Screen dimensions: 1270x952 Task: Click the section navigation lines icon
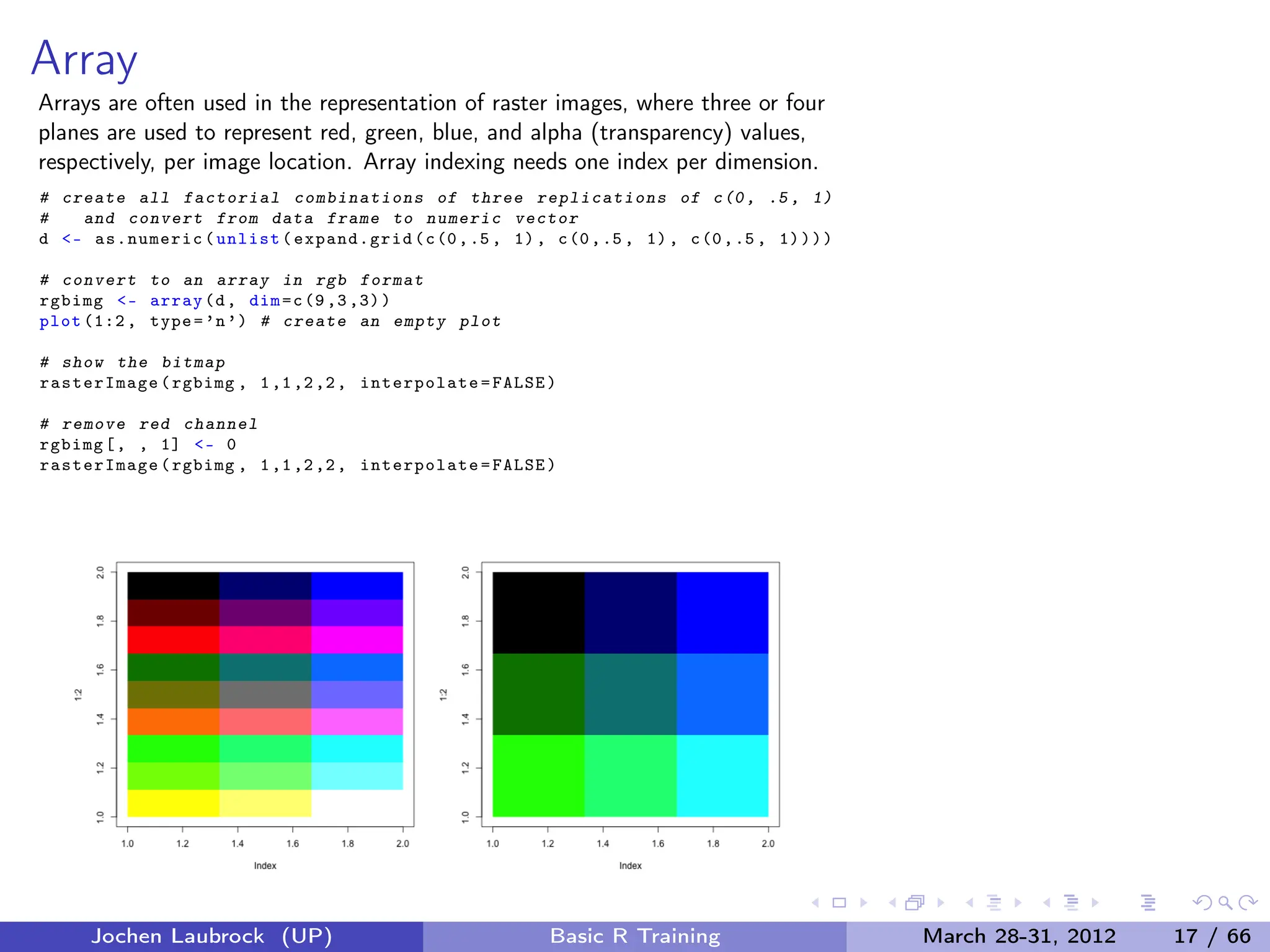[x=1071, y=903]
